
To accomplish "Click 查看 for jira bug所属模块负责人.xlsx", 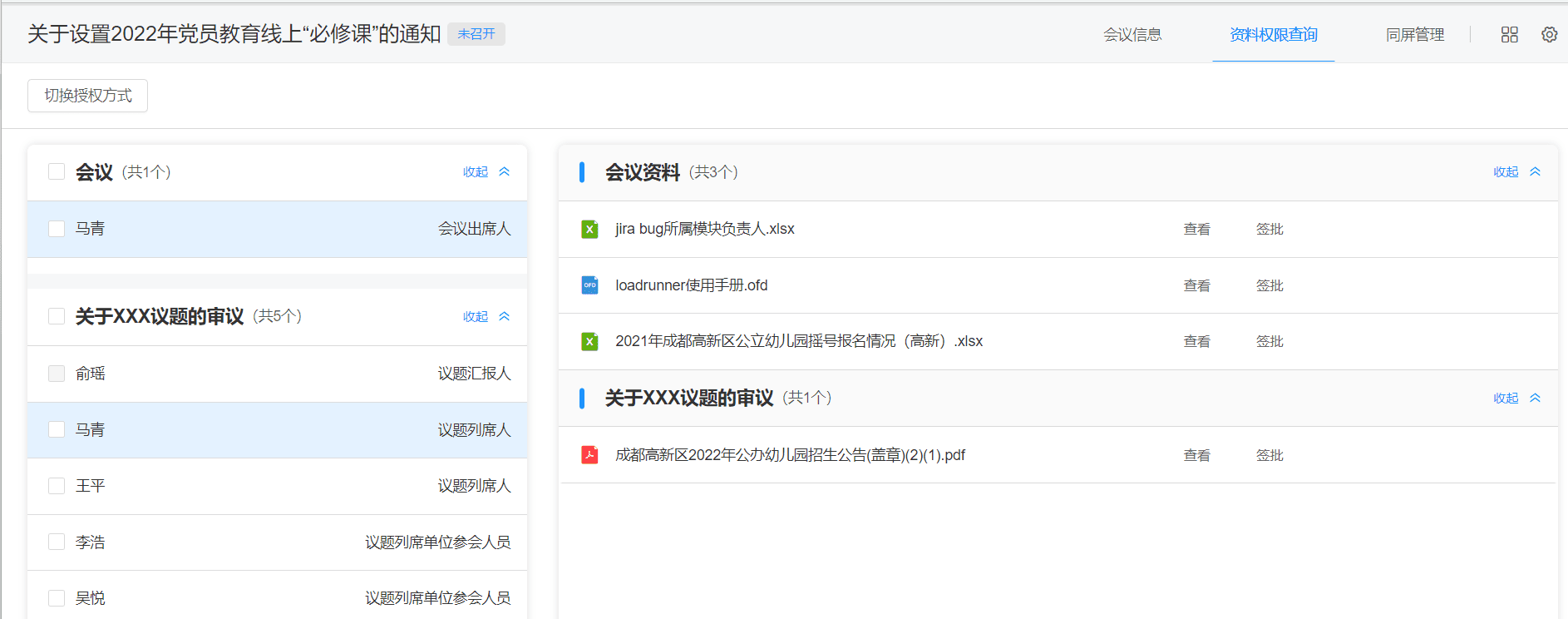I will tap(1196, 229).
